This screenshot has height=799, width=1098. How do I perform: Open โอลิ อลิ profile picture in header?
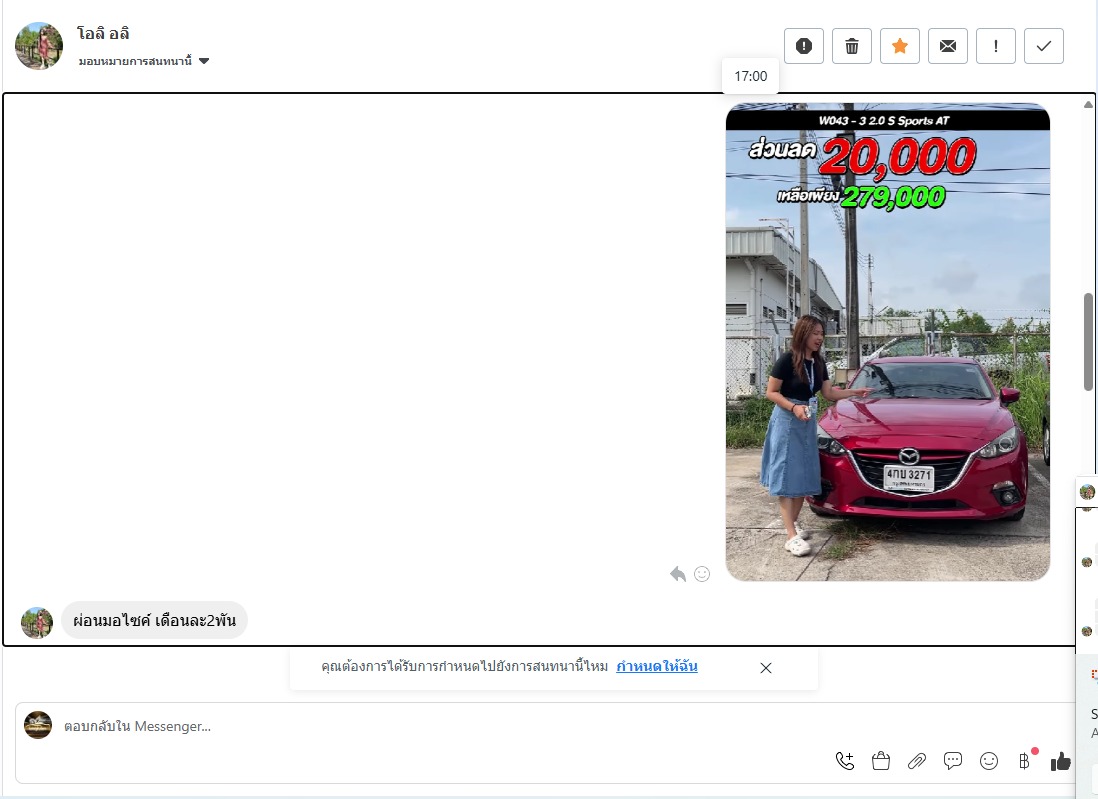click(x=39, y=46)
